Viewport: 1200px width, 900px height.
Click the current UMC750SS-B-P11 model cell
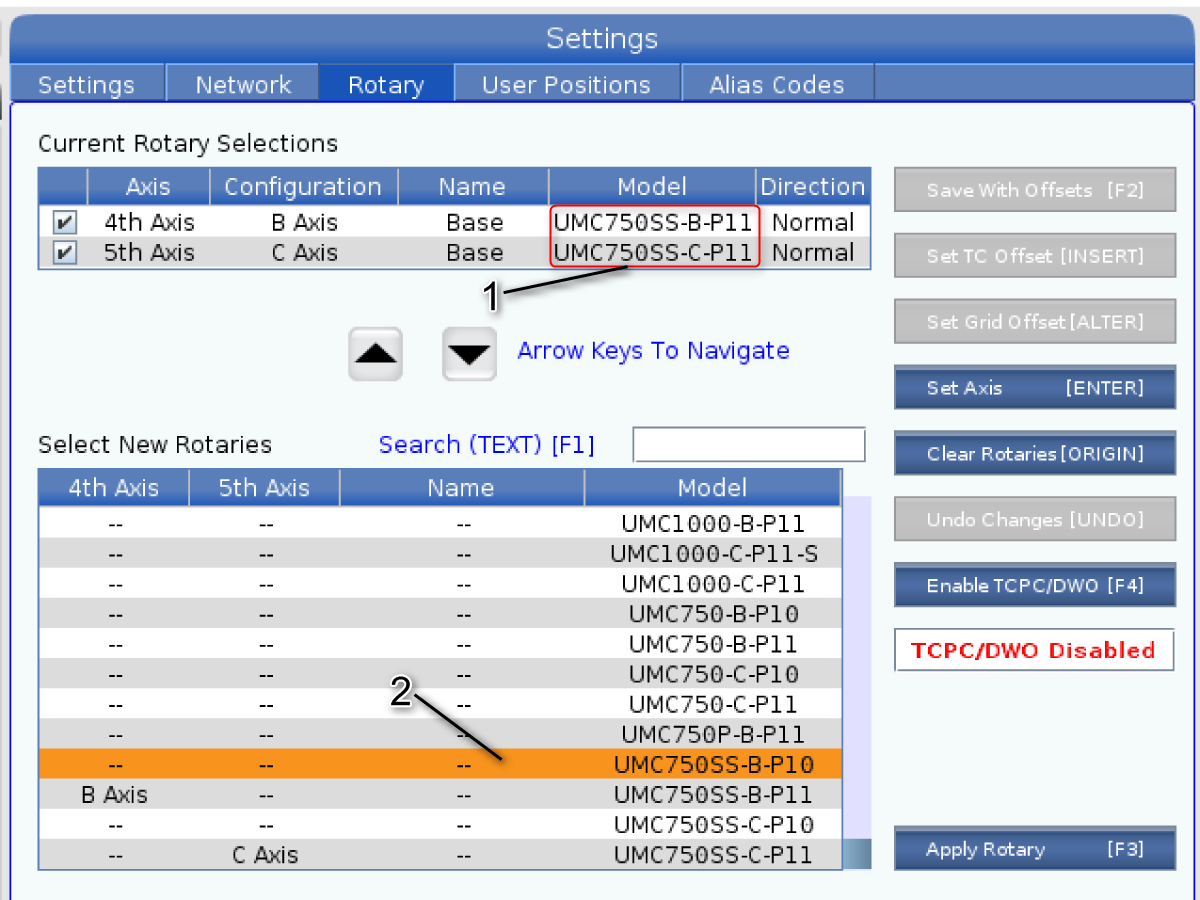pos(652,222)
